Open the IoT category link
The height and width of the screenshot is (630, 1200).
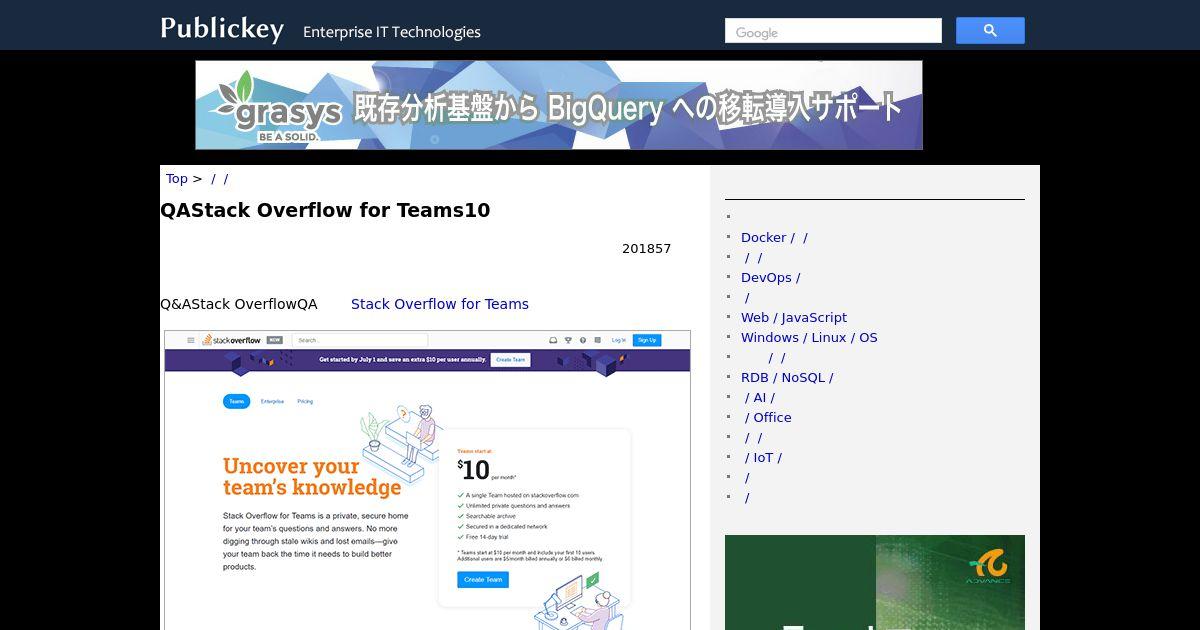pos(762,457)
